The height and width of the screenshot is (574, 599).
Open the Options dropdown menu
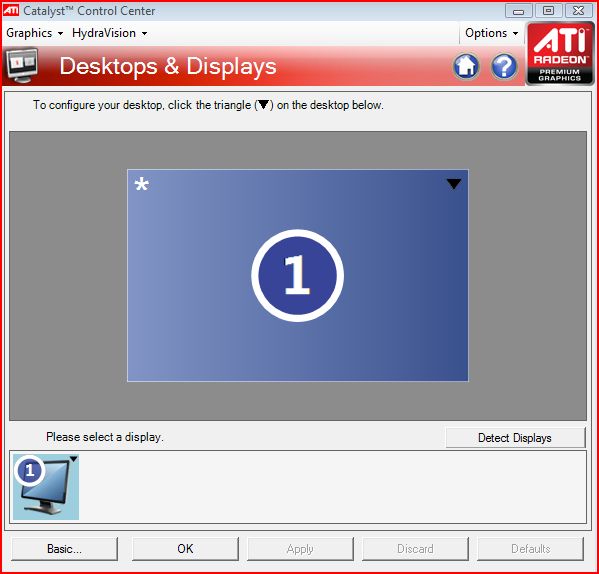491,33
